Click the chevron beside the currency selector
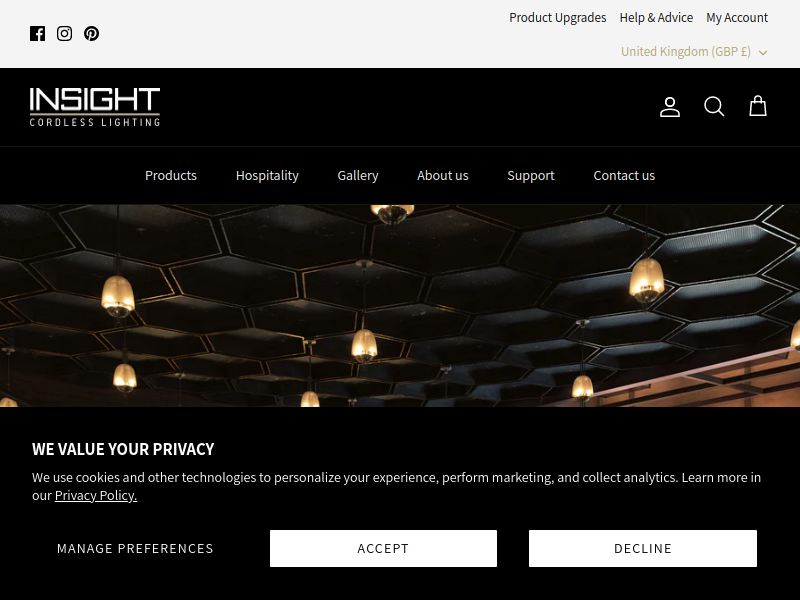This screenshot has height=600, width=800. tap(763, 53)
